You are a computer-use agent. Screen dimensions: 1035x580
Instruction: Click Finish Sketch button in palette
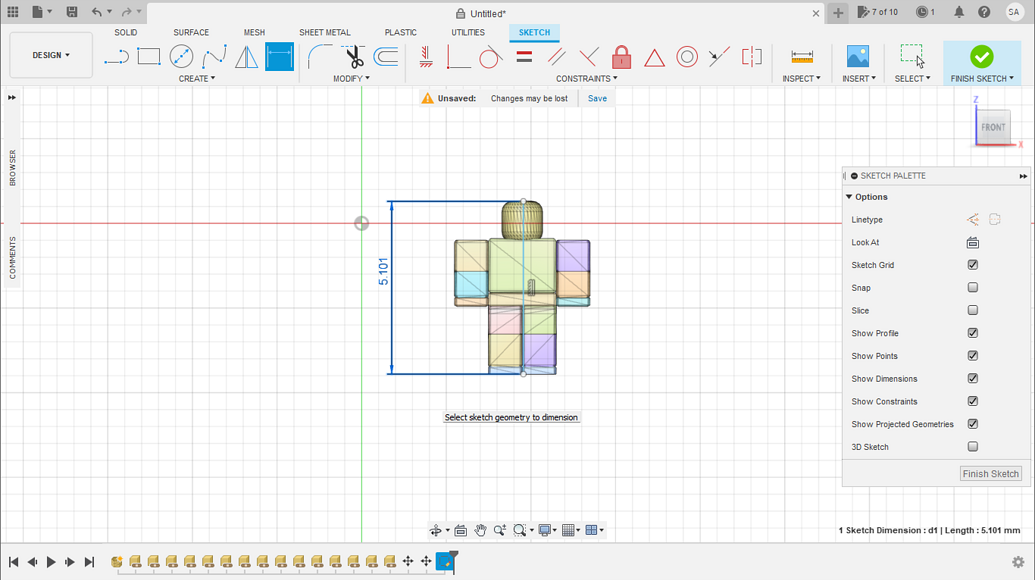pyautogui.click(x=991, y=474)
